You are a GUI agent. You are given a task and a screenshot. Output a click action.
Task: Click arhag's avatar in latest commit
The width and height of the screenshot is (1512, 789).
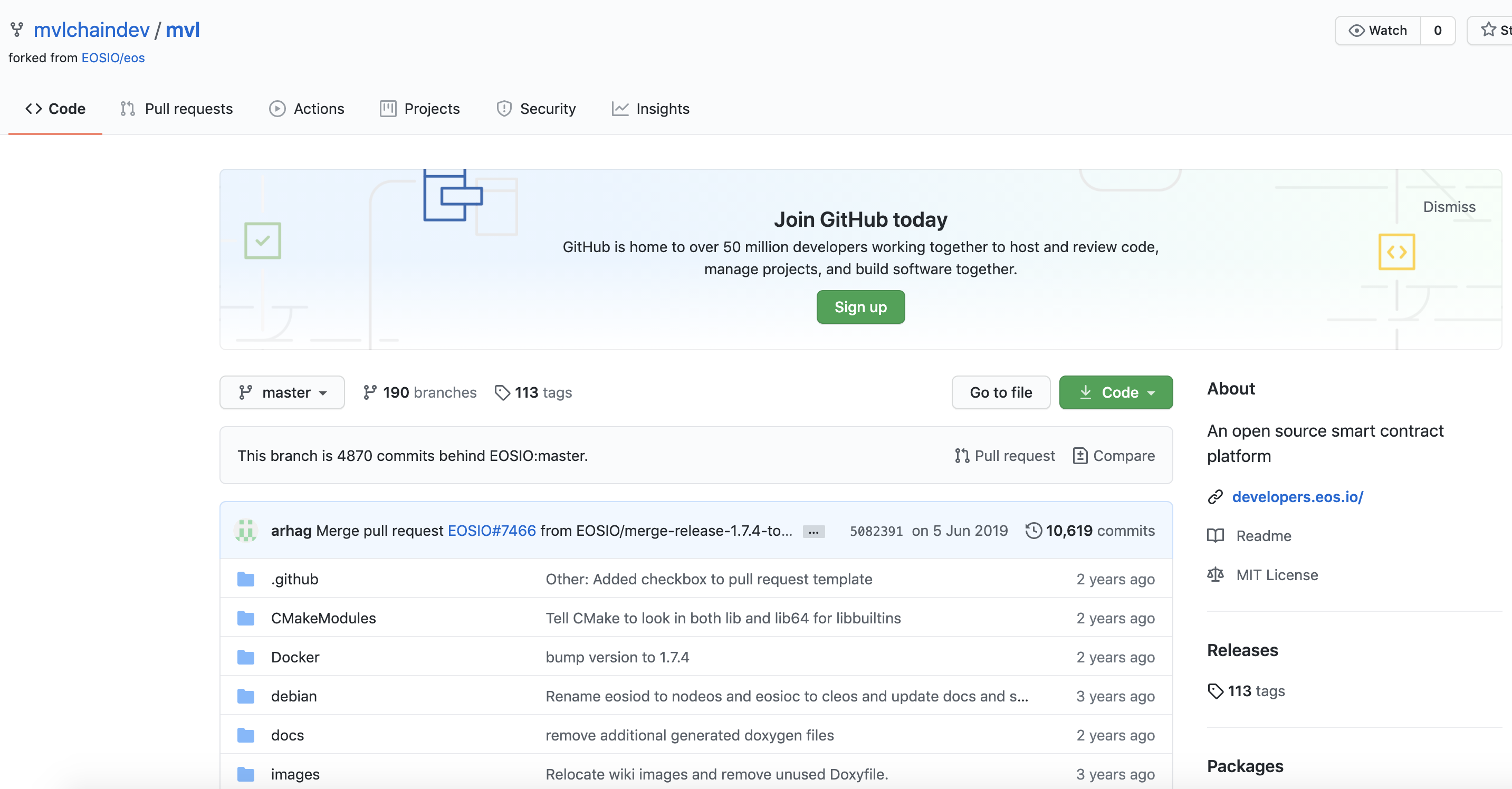tap(246, 530)
